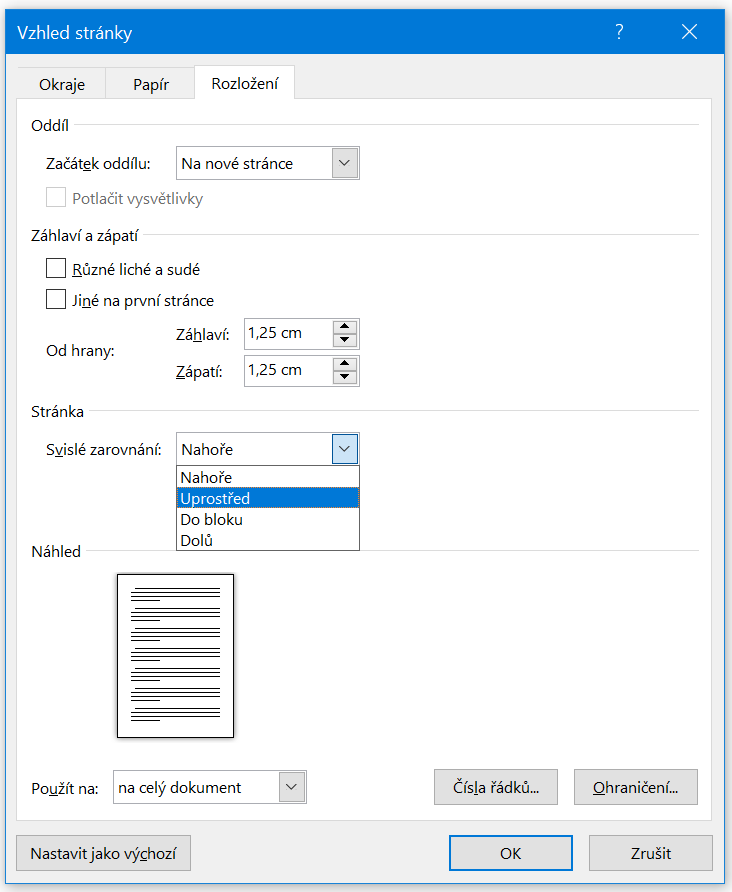Switch to the Papír tab
The width and height of the screenshot is (732, 892).
[x=150, y=84]
